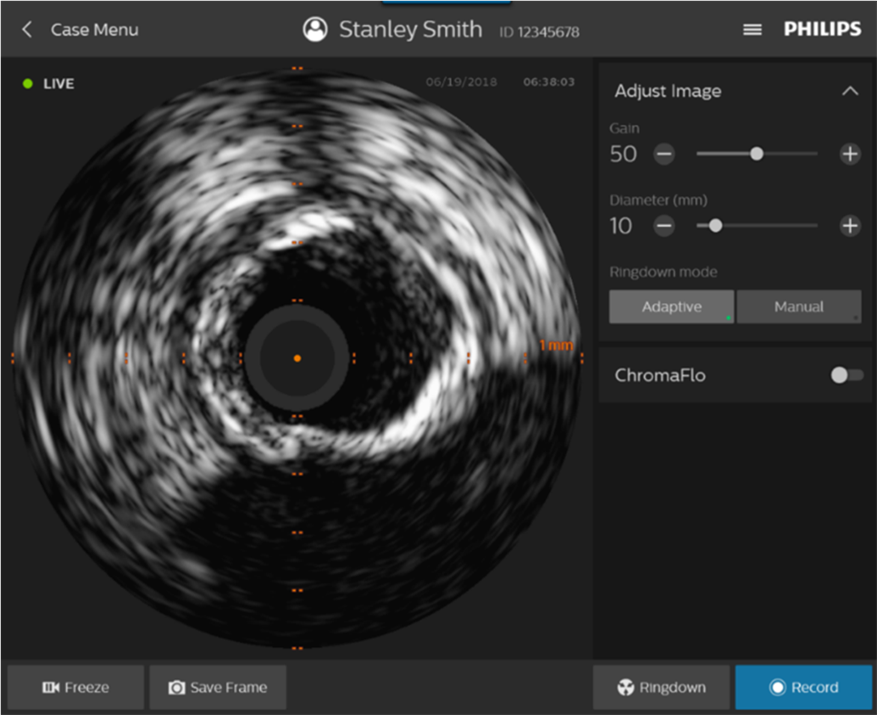Increase Gain with the plus button
The image size is (877, 715).
[850, 154]
